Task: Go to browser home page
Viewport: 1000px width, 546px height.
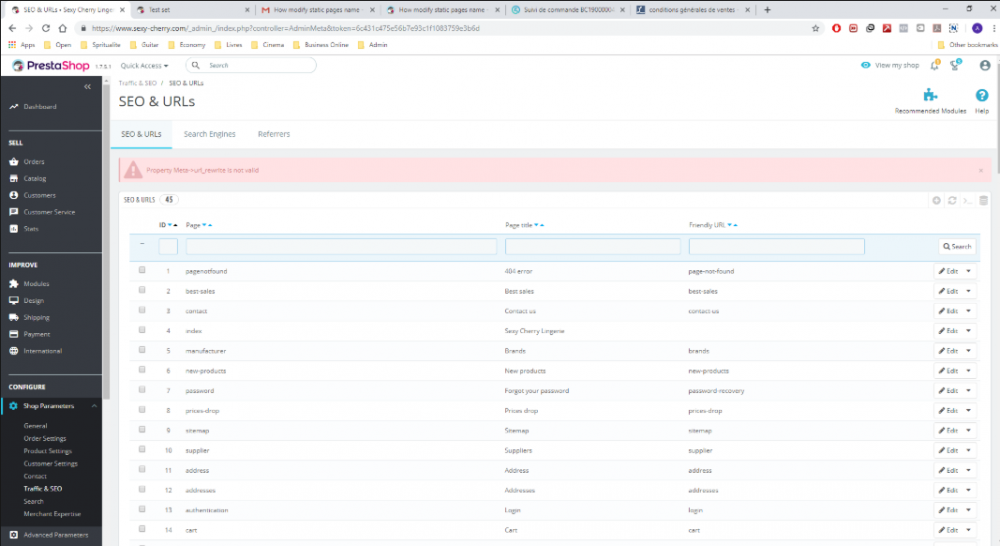Action: tap(62, 28)
